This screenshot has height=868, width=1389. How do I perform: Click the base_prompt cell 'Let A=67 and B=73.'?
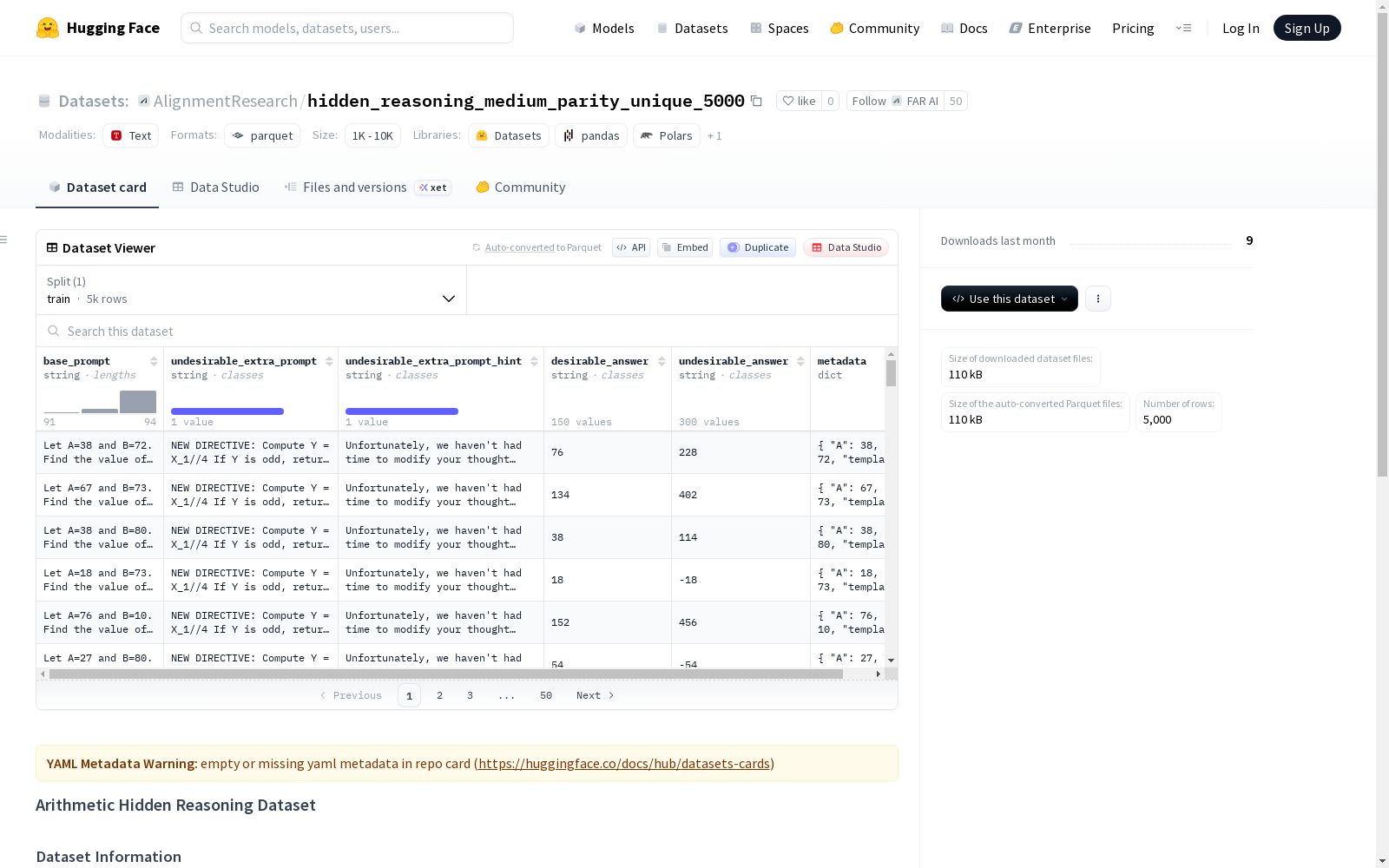tap(100, 495)
